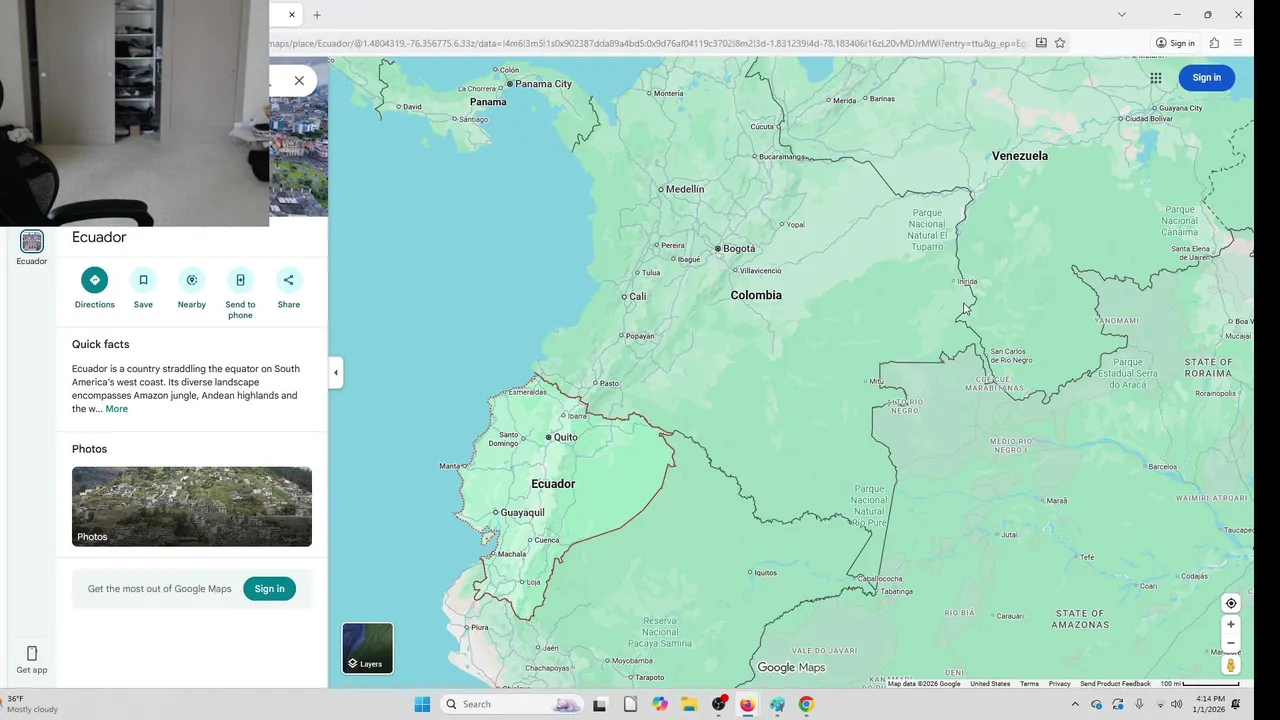The width and height of the screenshot is (1280, 720).
Task: Click the Medellin city label
Action: pos(685,189)
